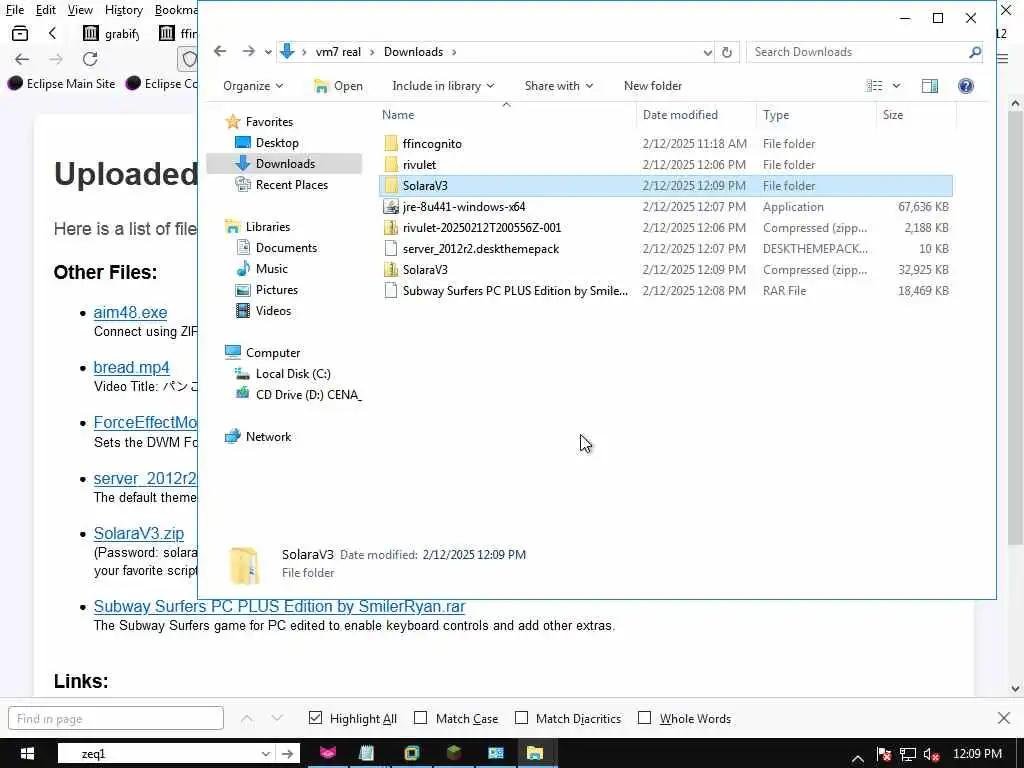This screenshot has width=1024, height=768.
Task: Open Local Disk (C:)
Action: pyautogui.click(x=292, y=374)
